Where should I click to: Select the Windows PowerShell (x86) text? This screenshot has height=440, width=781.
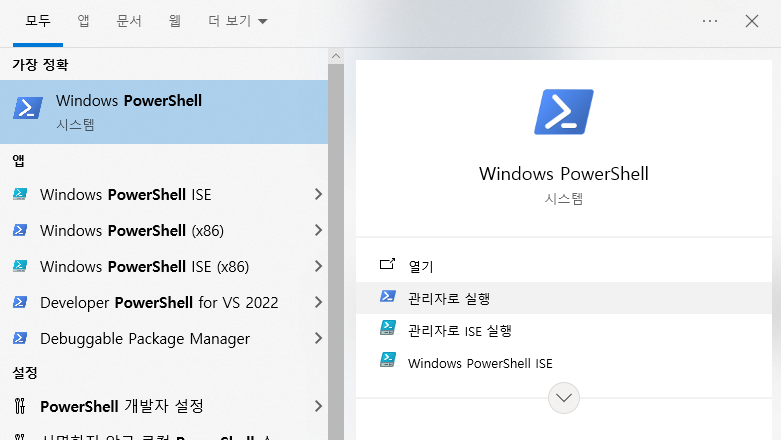click(132, 231)
